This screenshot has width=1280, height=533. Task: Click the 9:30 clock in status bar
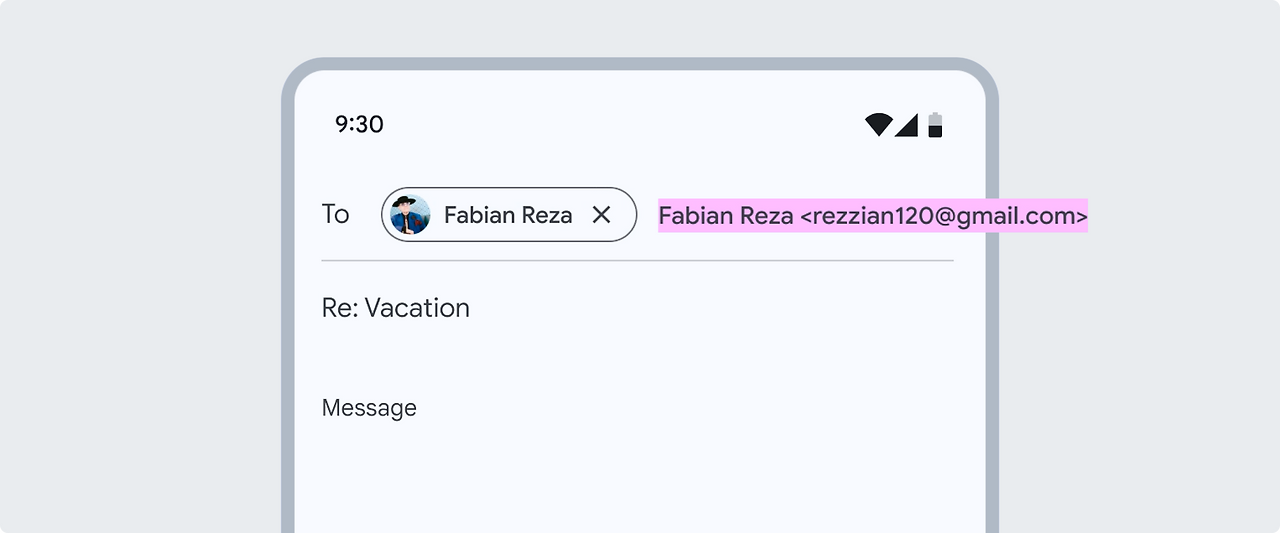(359, 124)
